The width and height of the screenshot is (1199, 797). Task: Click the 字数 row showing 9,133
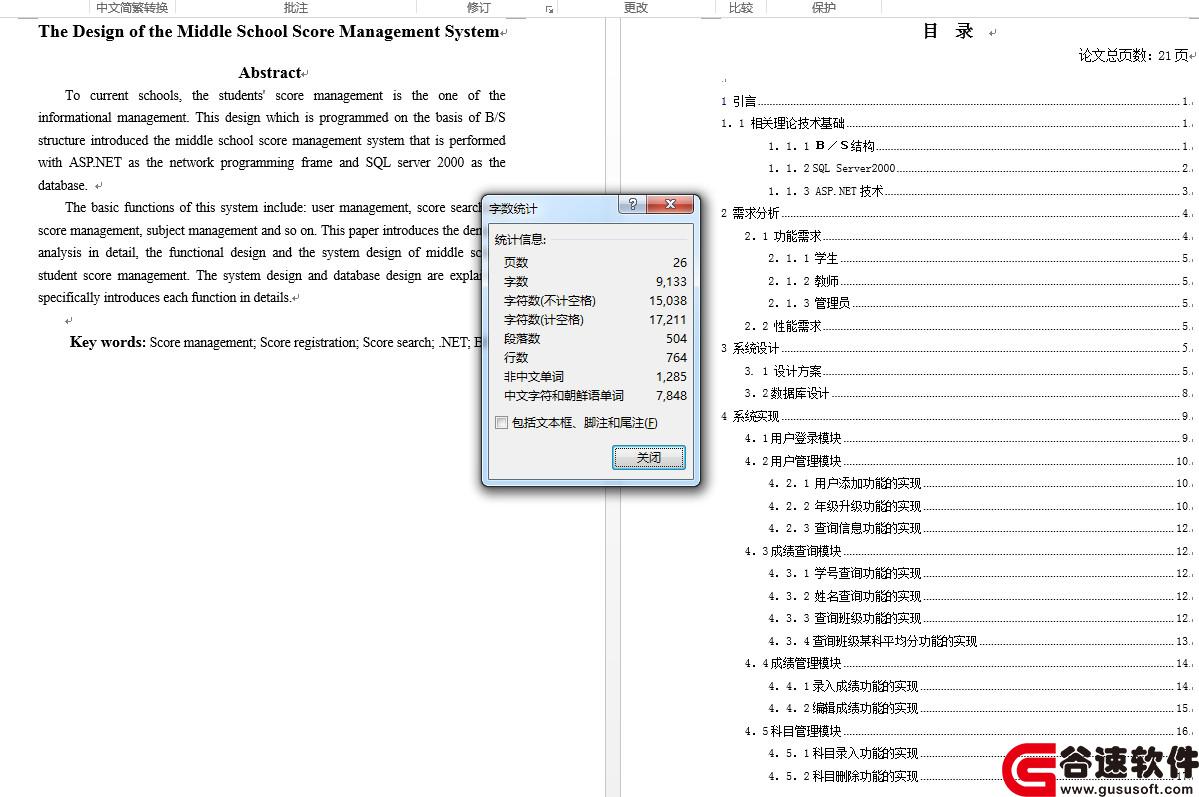click(595, 281)
